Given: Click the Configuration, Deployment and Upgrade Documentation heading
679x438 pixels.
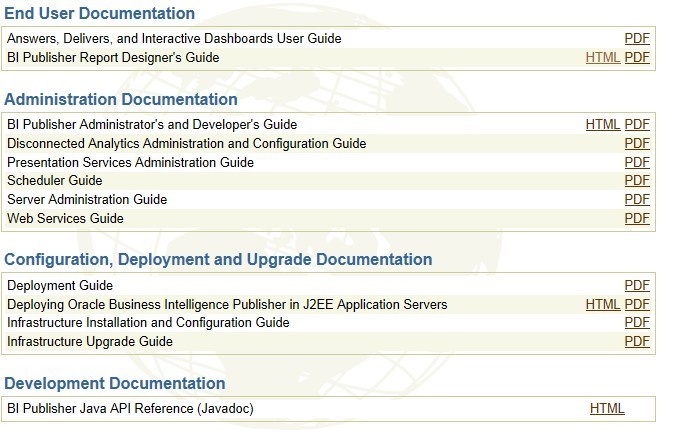Looking at the screenshot, I should click(x=218, y=260).
